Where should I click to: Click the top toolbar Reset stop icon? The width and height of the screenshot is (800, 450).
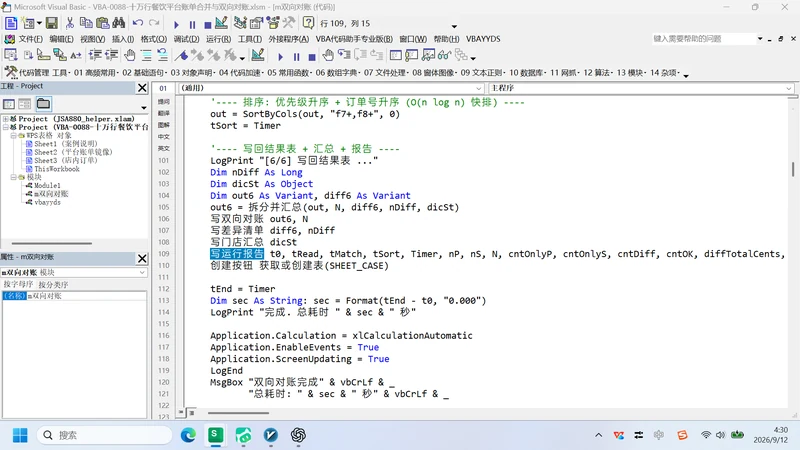coord(208,24)
